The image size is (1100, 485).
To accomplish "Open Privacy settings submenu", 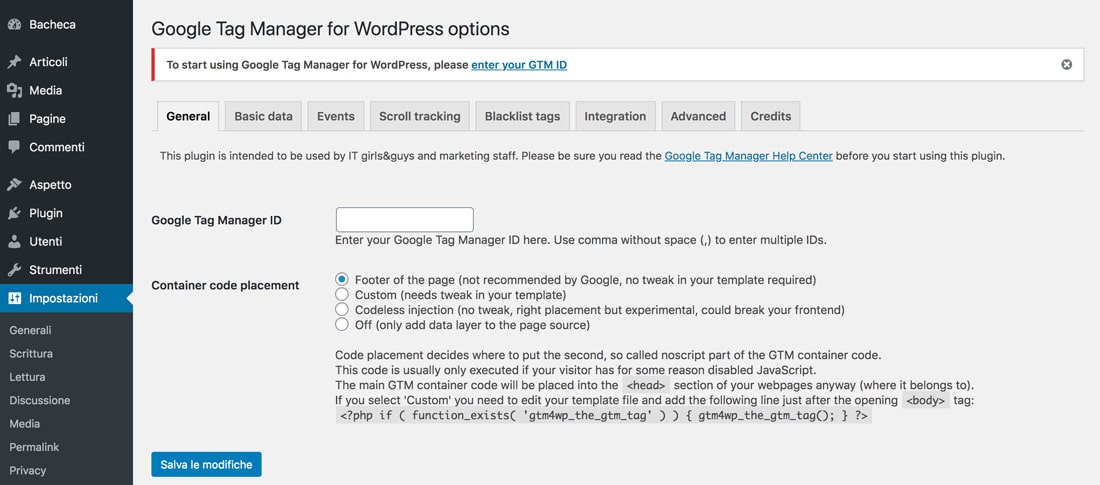I will tap(27, 470).
